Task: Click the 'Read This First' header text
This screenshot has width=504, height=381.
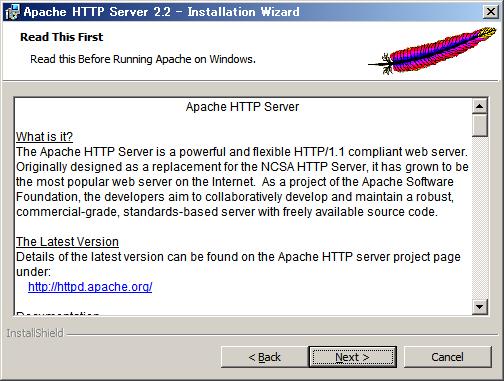Action: coord(62,37)
